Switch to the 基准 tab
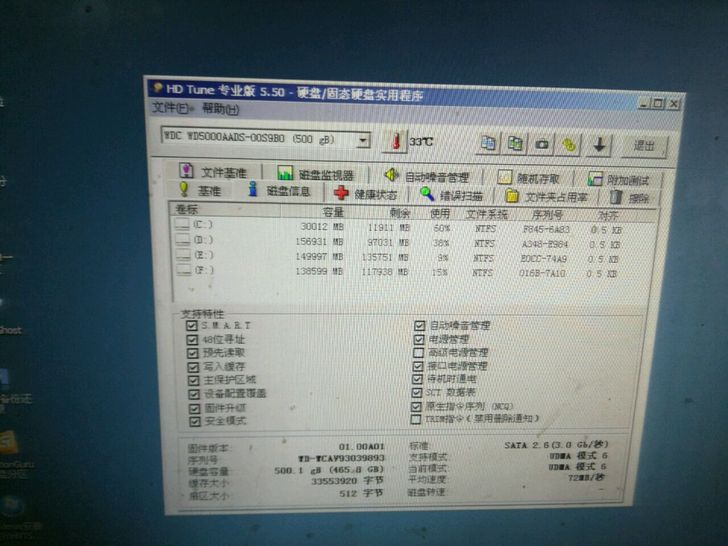 [x=200, y=190]
